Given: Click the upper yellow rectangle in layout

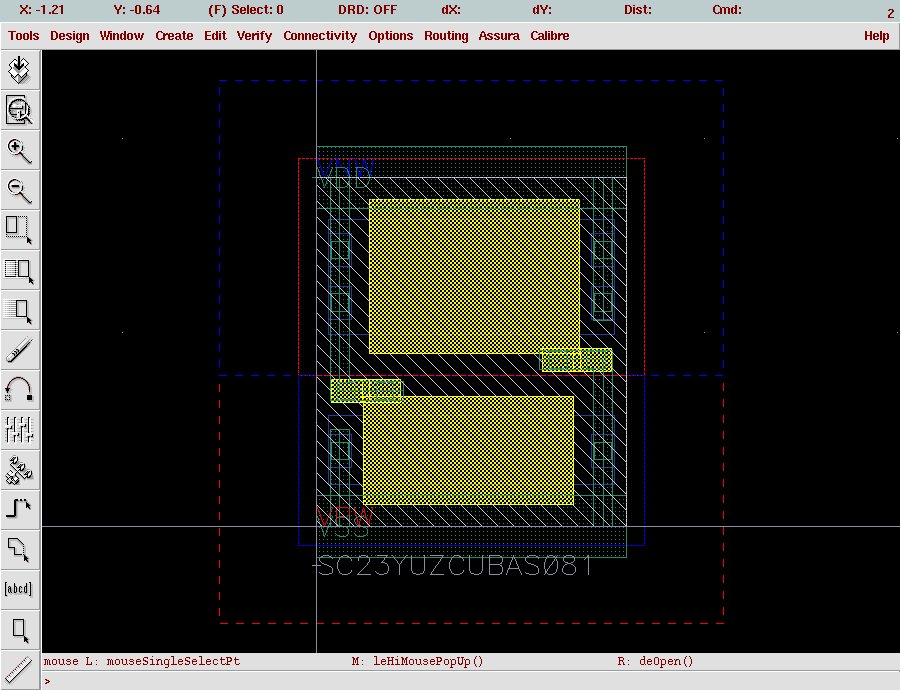Looking at the screenshot, I should pos(474,276).
